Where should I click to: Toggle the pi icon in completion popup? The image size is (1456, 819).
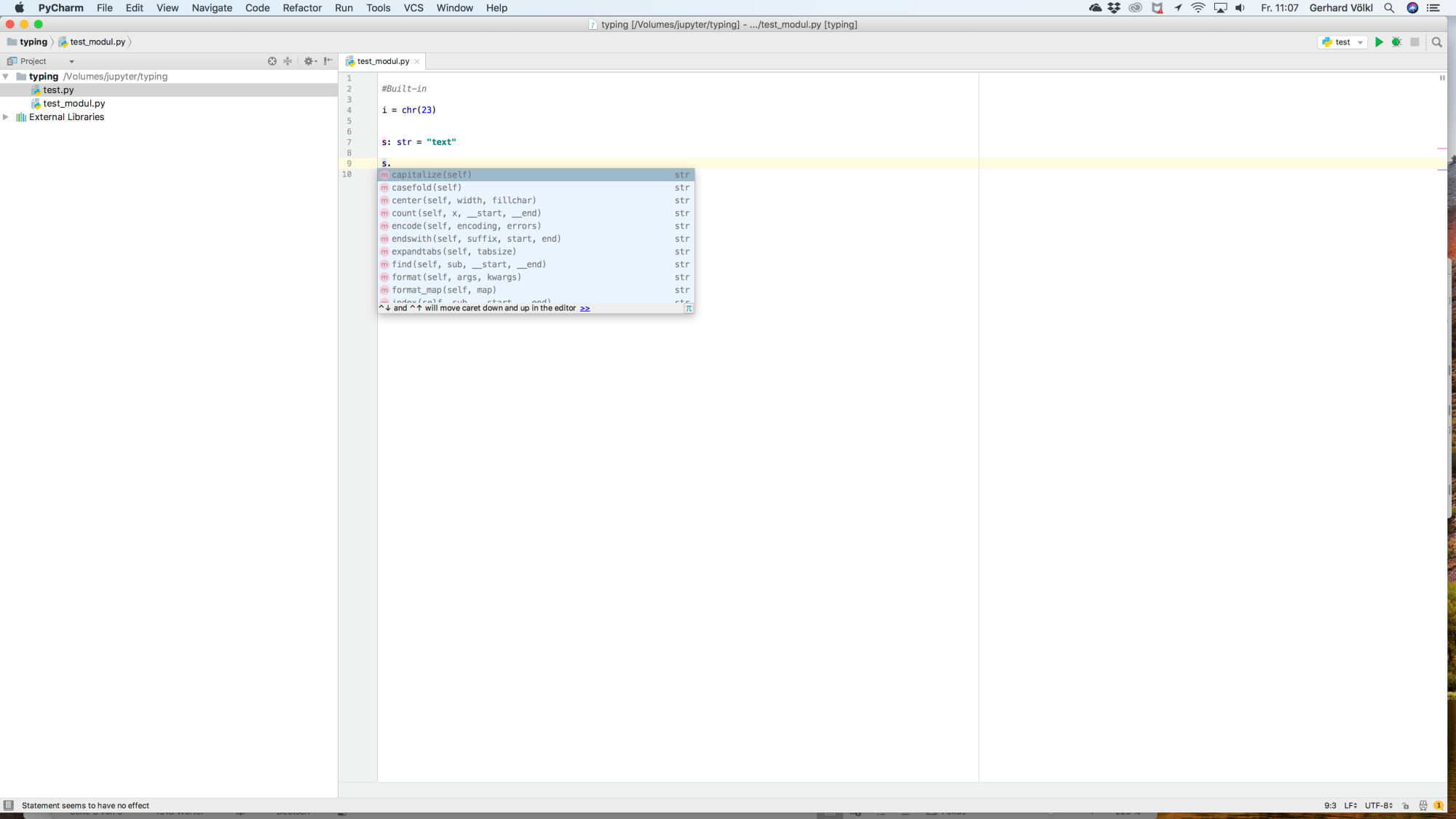(688, 308)
